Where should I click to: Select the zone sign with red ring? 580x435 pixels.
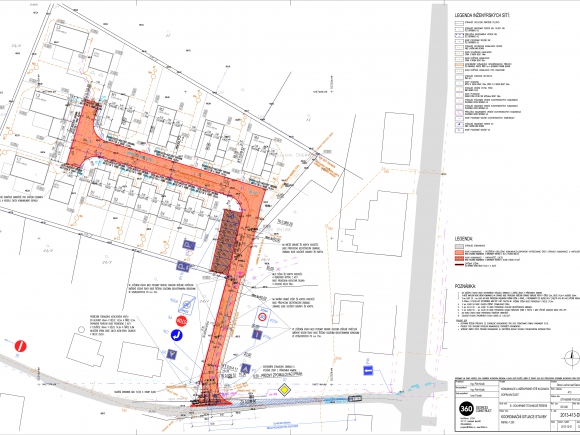click(263, 317)
